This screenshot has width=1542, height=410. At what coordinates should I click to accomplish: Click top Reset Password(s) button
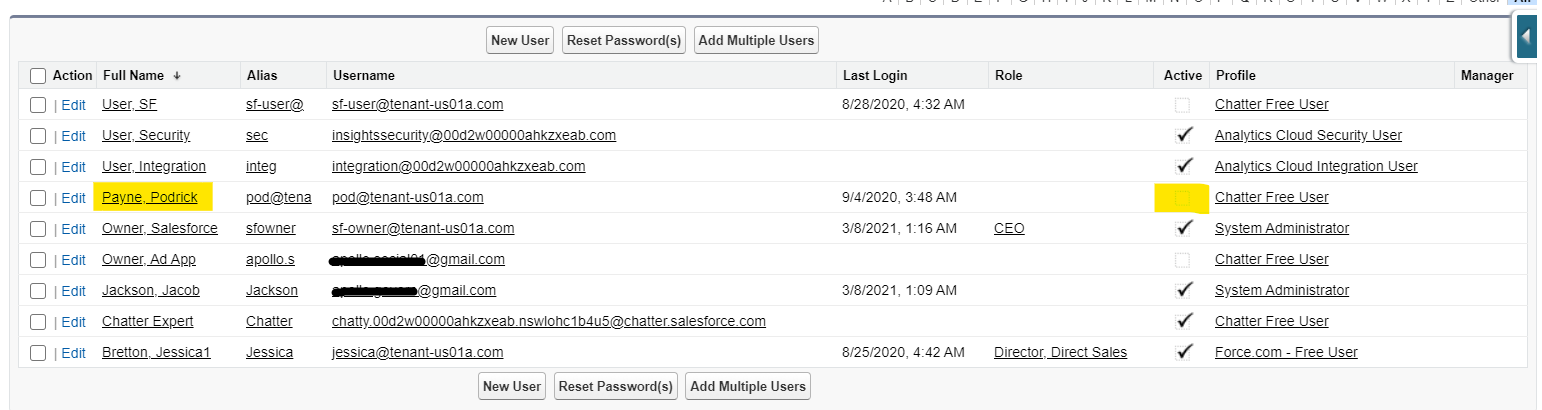[x=624, y=40]
